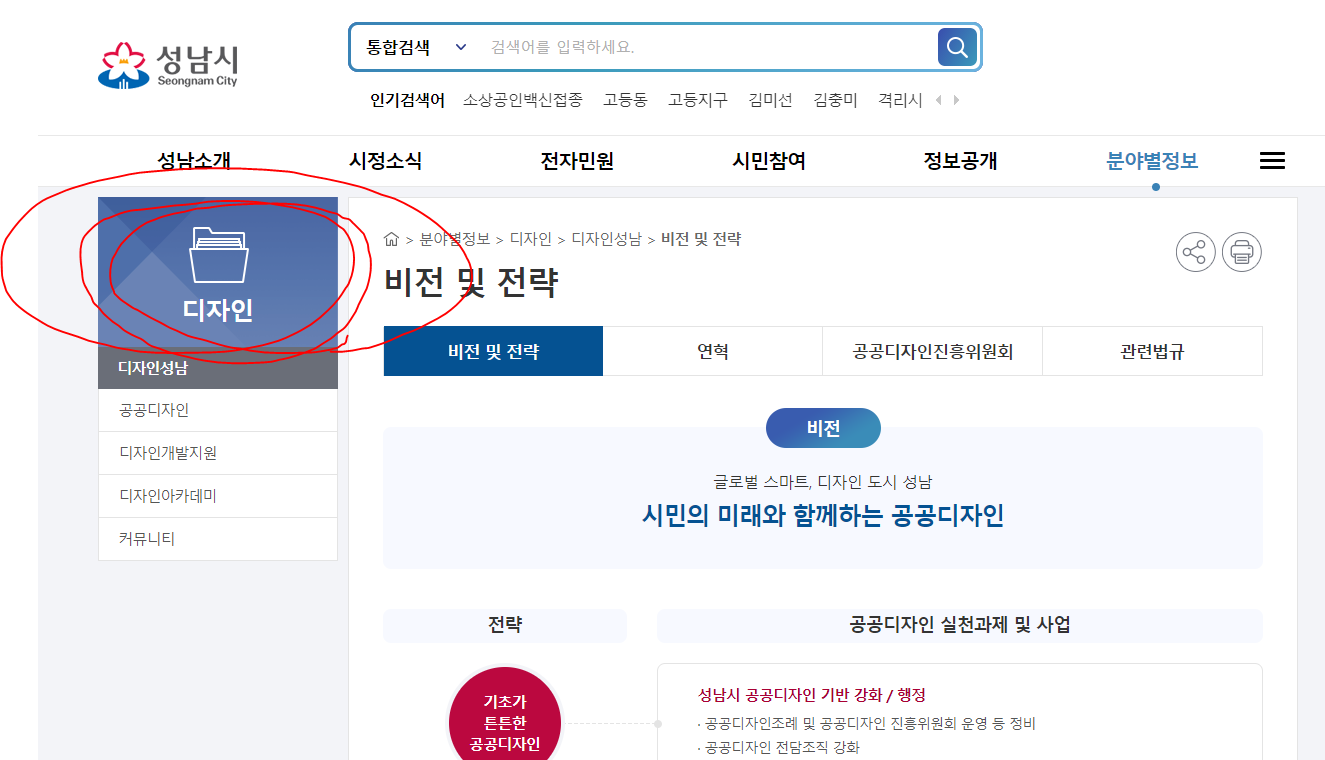This screenshot has width=1325, height=760.
Task: Click 디자인성남 breadcrumb link
Action: [x=606, y=239]
